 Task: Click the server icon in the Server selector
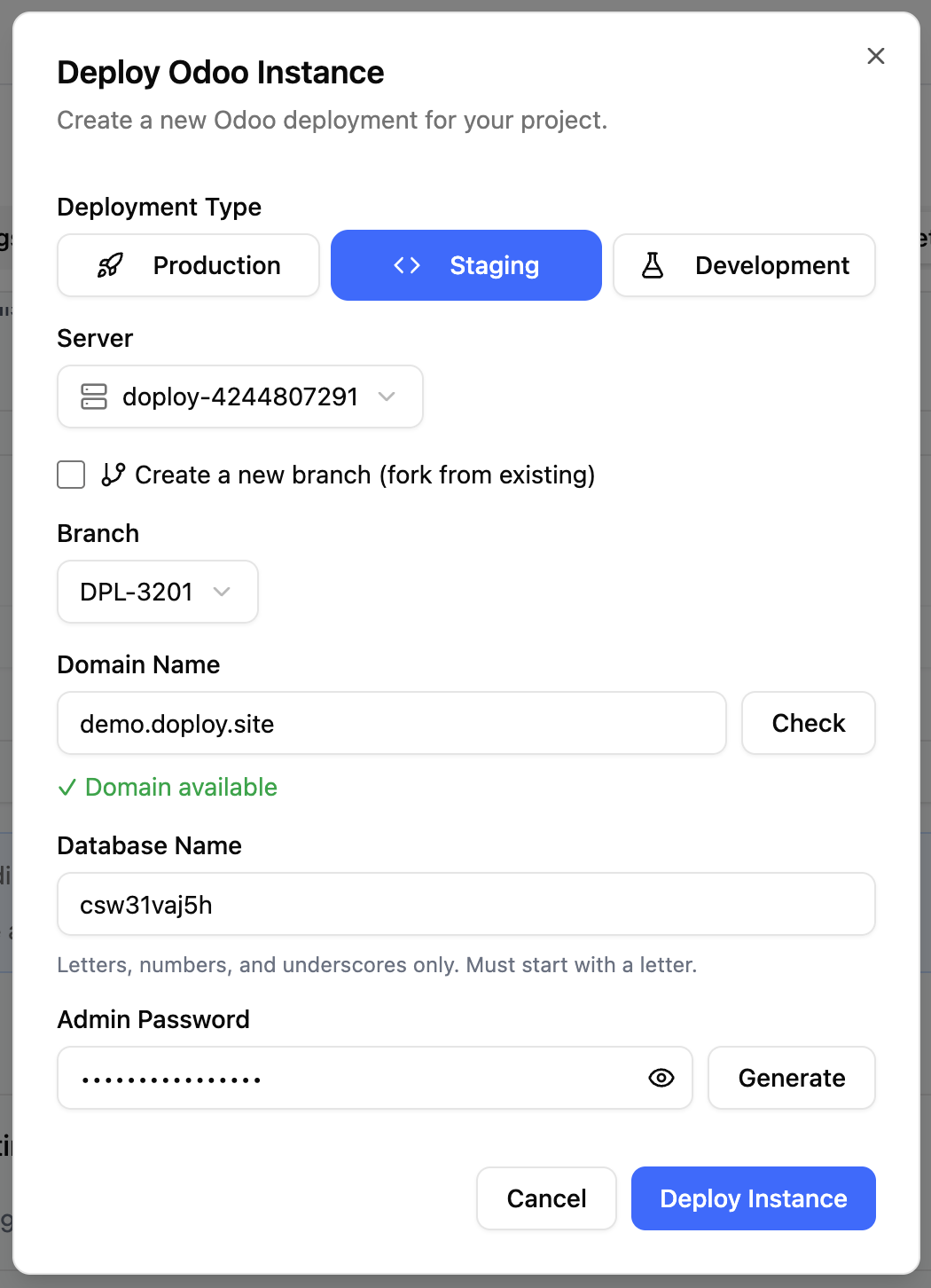(x=94, y=397)
